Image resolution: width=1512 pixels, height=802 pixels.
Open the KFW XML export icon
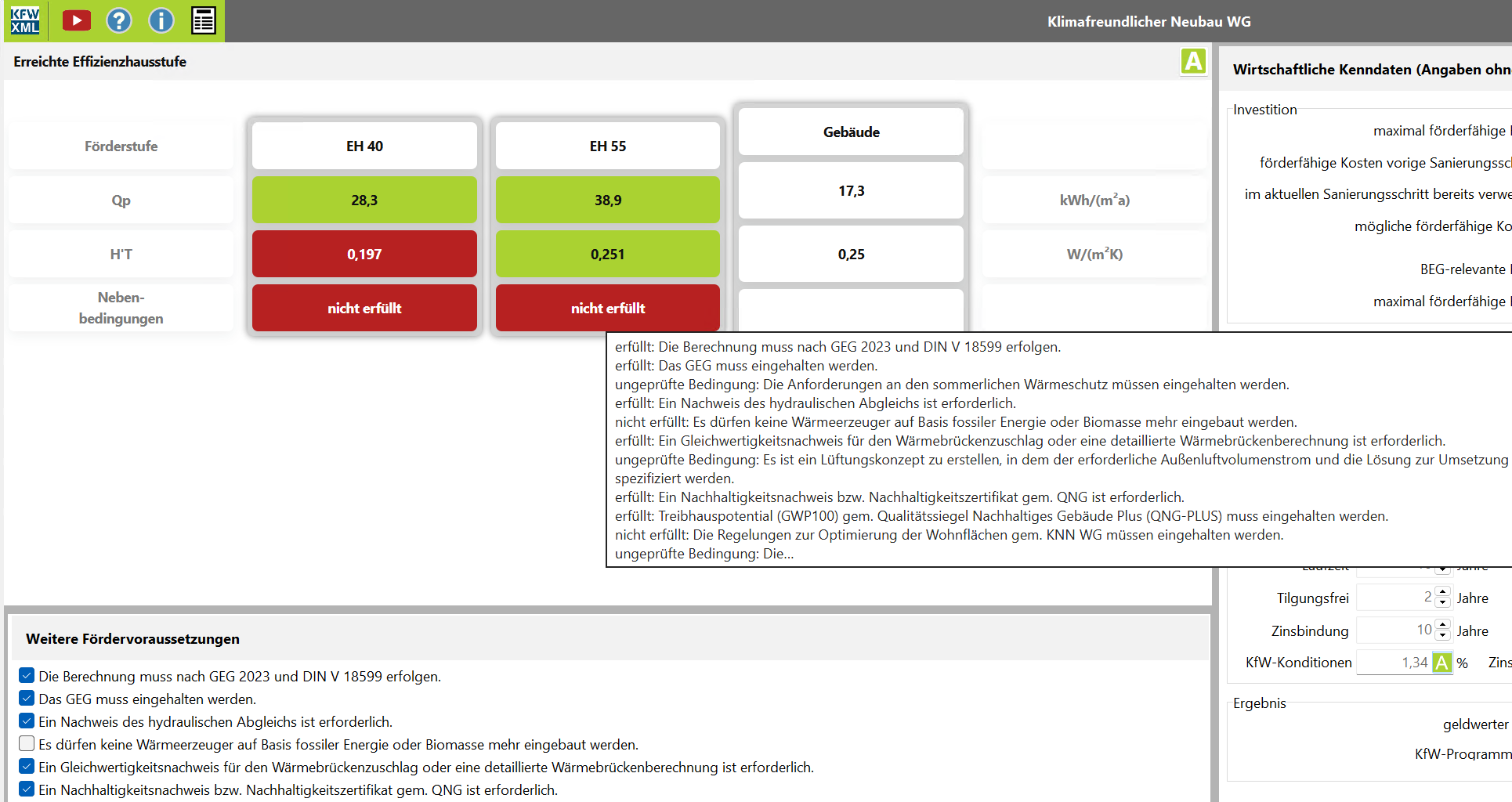pos(25,20)
